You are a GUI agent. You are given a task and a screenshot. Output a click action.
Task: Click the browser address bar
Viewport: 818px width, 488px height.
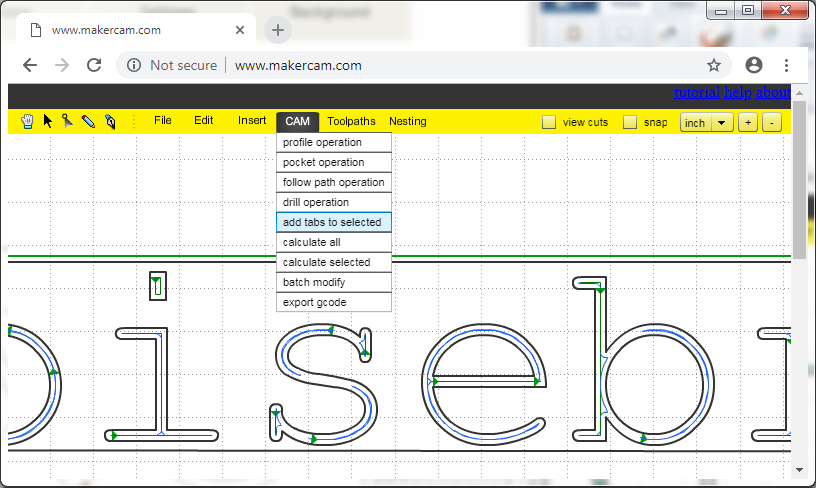tap(420, 65)
